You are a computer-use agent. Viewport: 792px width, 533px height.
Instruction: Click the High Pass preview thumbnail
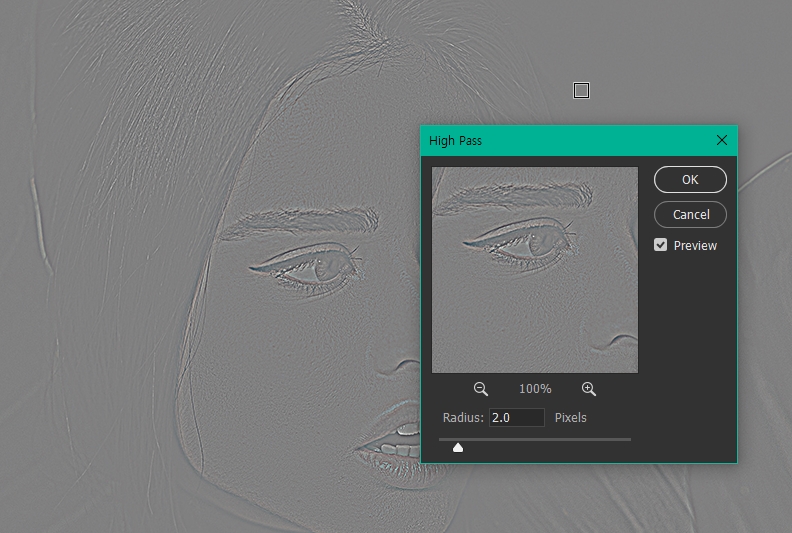(534, 270)
